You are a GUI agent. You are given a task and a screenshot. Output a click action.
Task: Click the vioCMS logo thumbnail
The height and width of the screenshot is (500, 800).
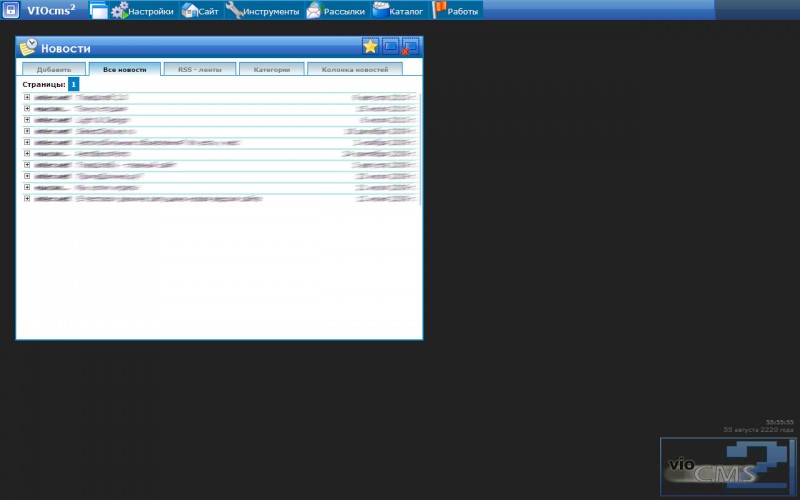728,466
